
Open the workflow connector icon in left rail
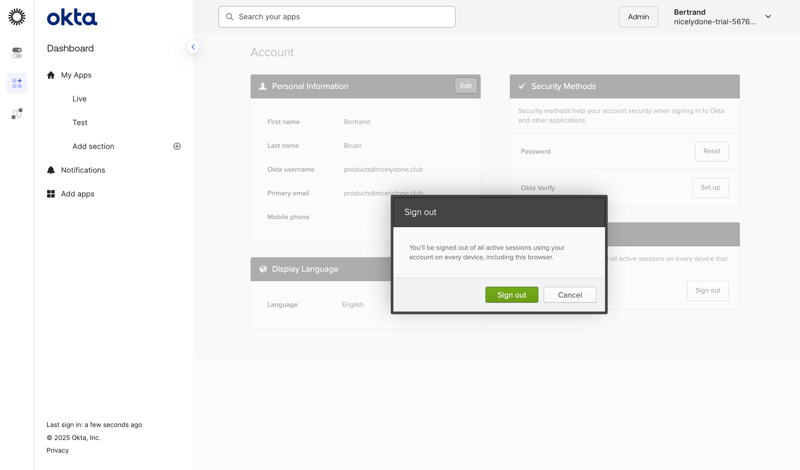click(x=17, y=113)
